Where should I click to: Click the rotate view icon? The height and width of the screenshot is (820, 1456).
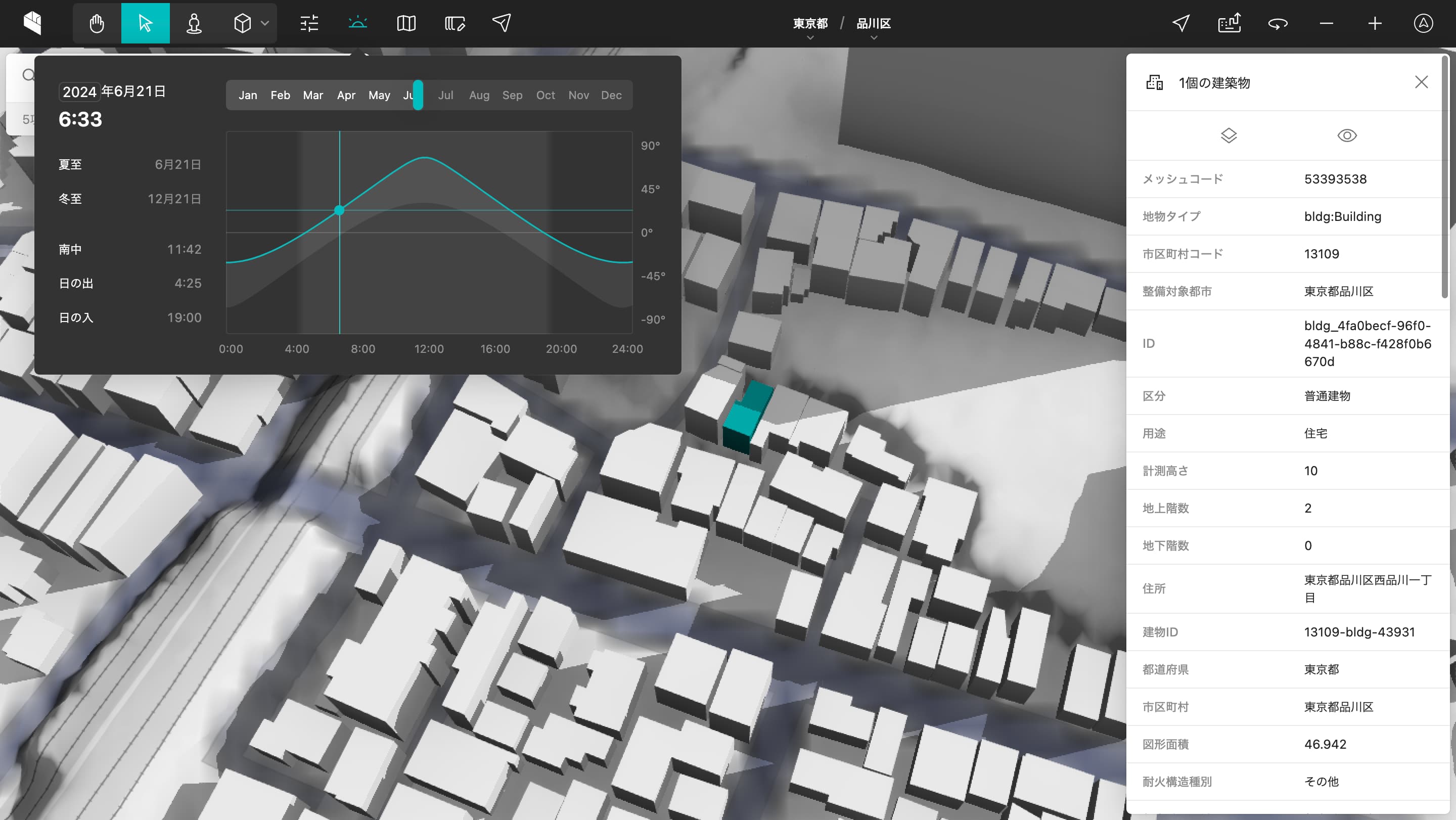click(x=1278, y=23)
